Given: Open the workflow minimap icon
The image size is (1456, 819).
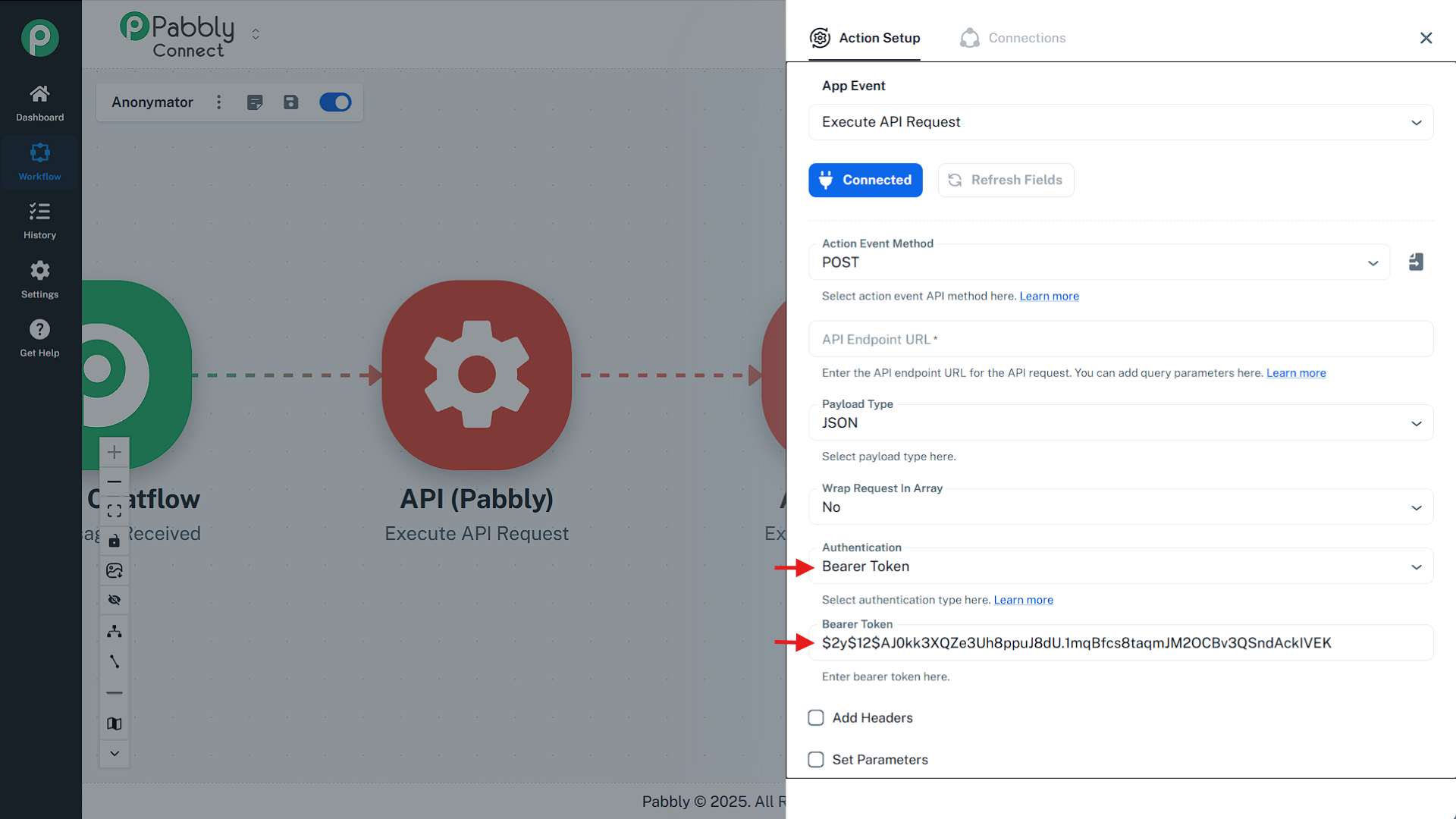Looking at the screenshot, I should click(x=114, y=723).
